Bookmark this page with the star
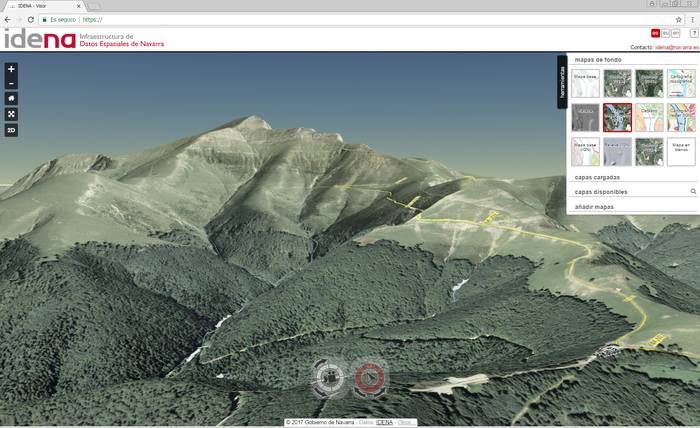700x428 pixels. (x=679, y=20)
